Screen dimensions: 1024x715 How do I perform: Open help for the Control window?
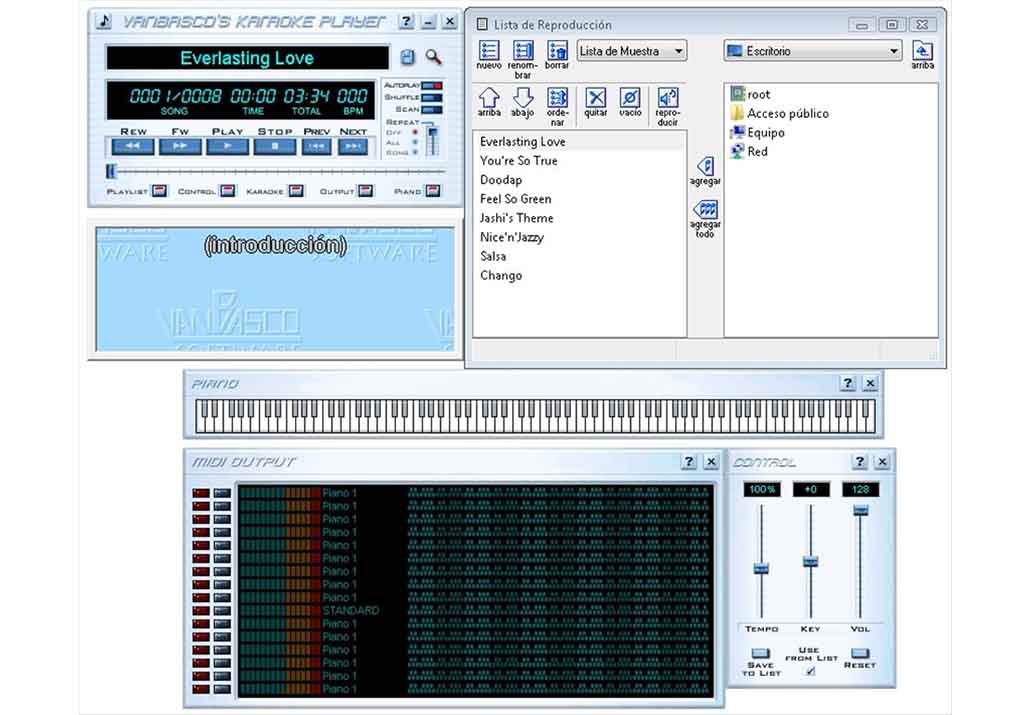coord(860,462)
